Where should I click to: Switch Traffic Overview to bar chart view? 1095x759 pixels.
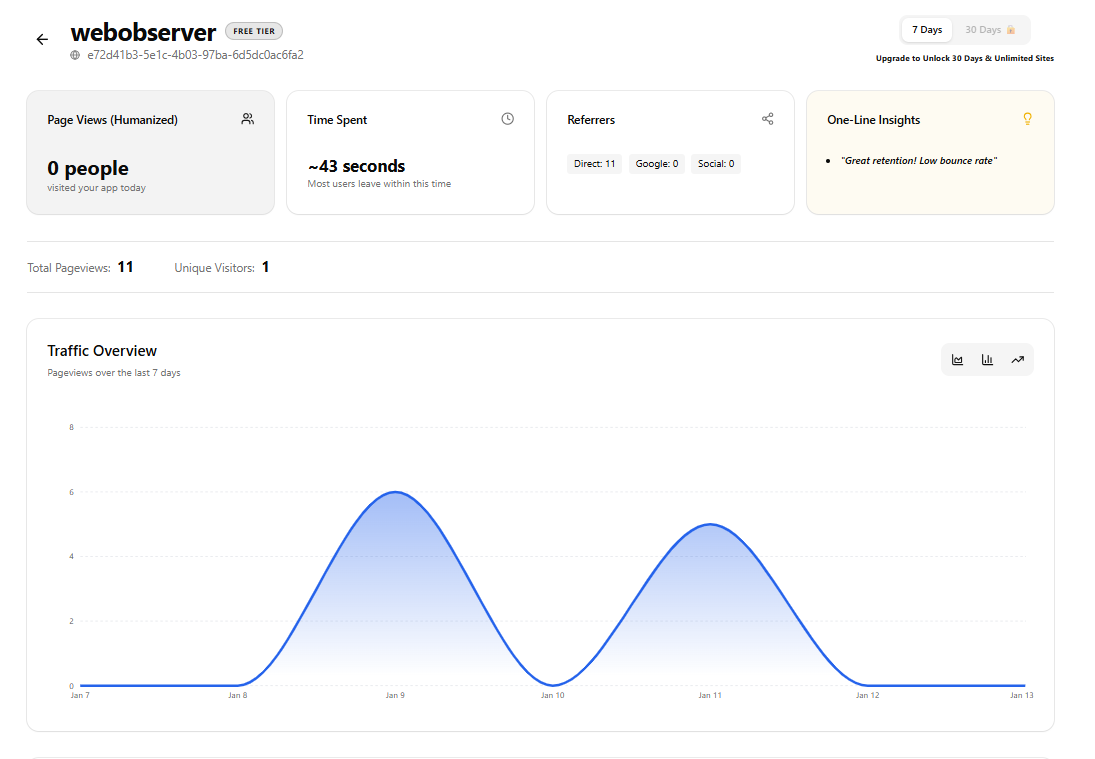(987, 360)
